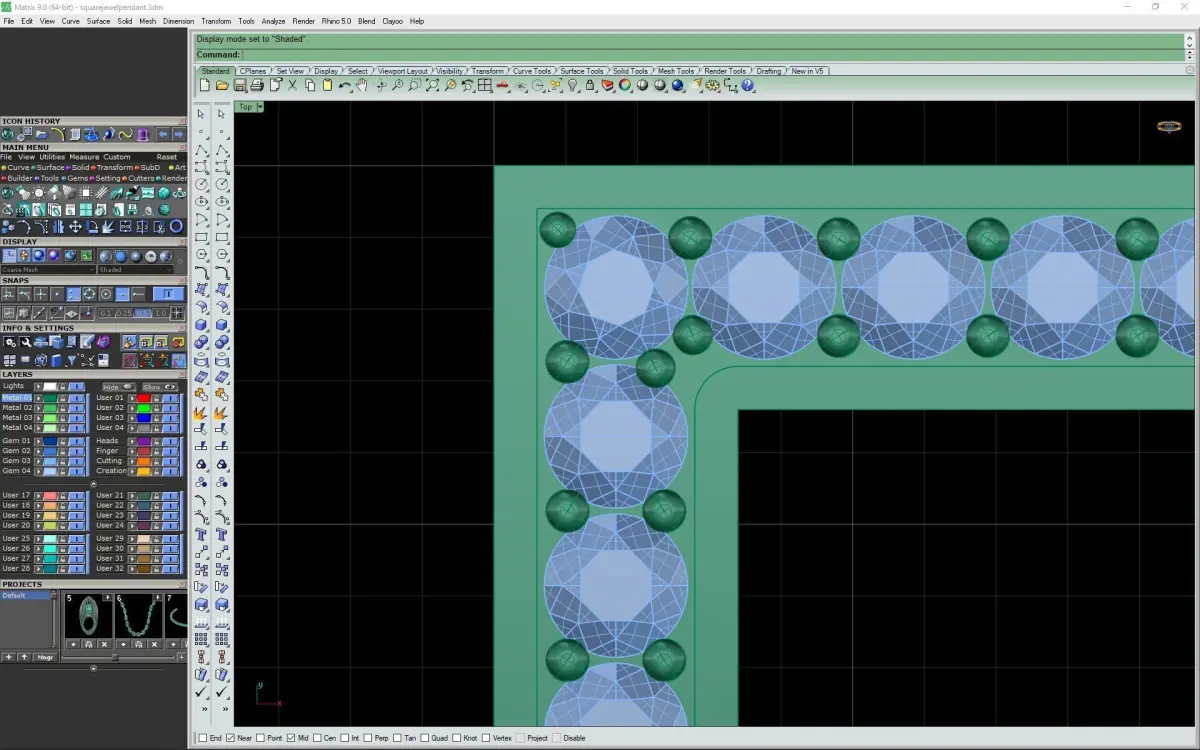Click the Mngr button in Projects panel
Screen dimensions: 1200x750
(45, 657)
